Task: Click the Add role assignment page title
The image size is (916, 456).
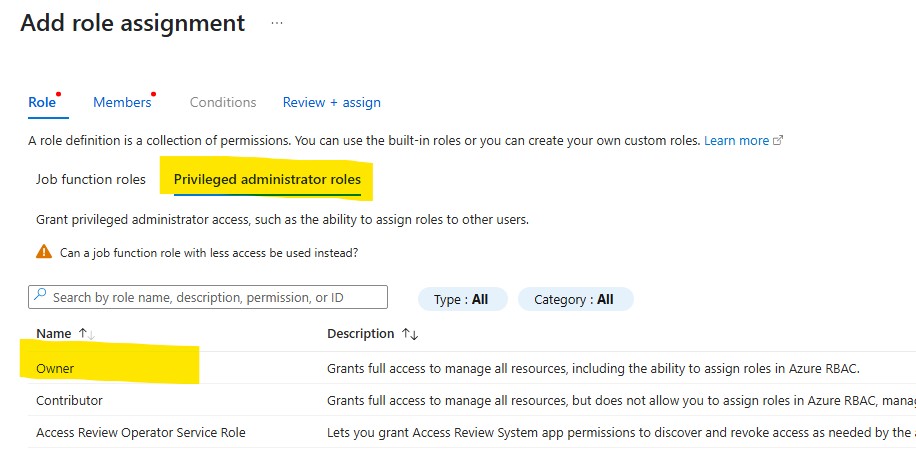Action: (x=133, y=23)
